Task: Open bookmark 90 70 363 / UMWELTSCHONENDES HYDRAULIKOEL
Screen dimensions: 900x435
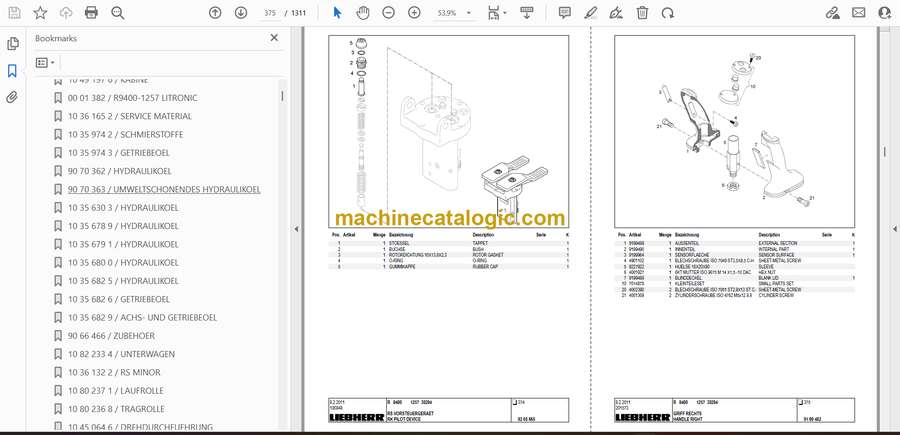Action: click(164, 189)
